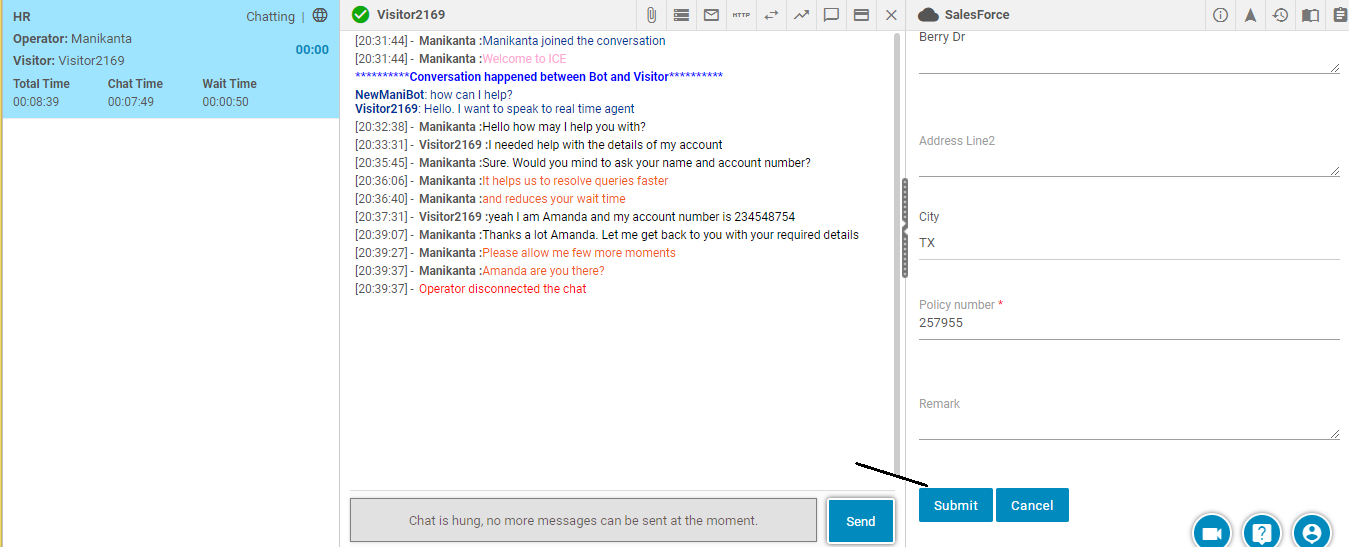Start video call with camera button
Screen dimensions: 1349x547
(x=1212, y=533)
